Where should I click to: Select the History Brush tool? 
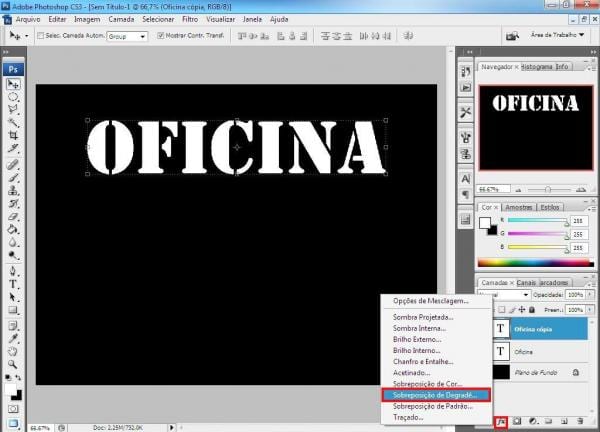[x=13, y=203]
